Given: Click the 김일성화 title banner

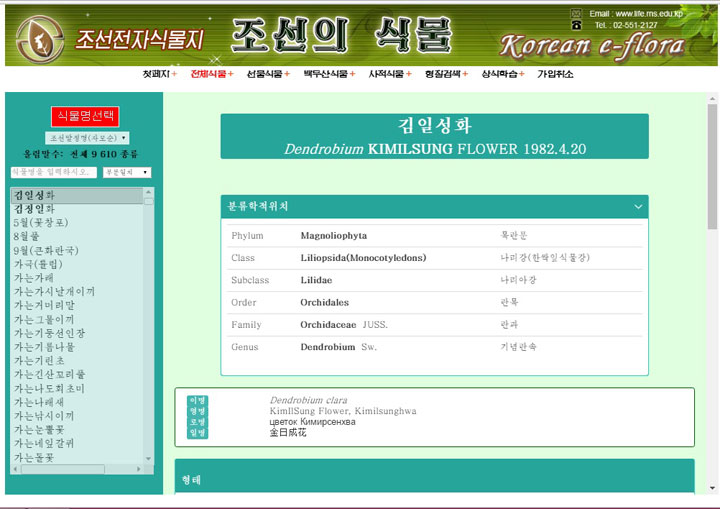Looking at the screenshot, I should point(434,136).
